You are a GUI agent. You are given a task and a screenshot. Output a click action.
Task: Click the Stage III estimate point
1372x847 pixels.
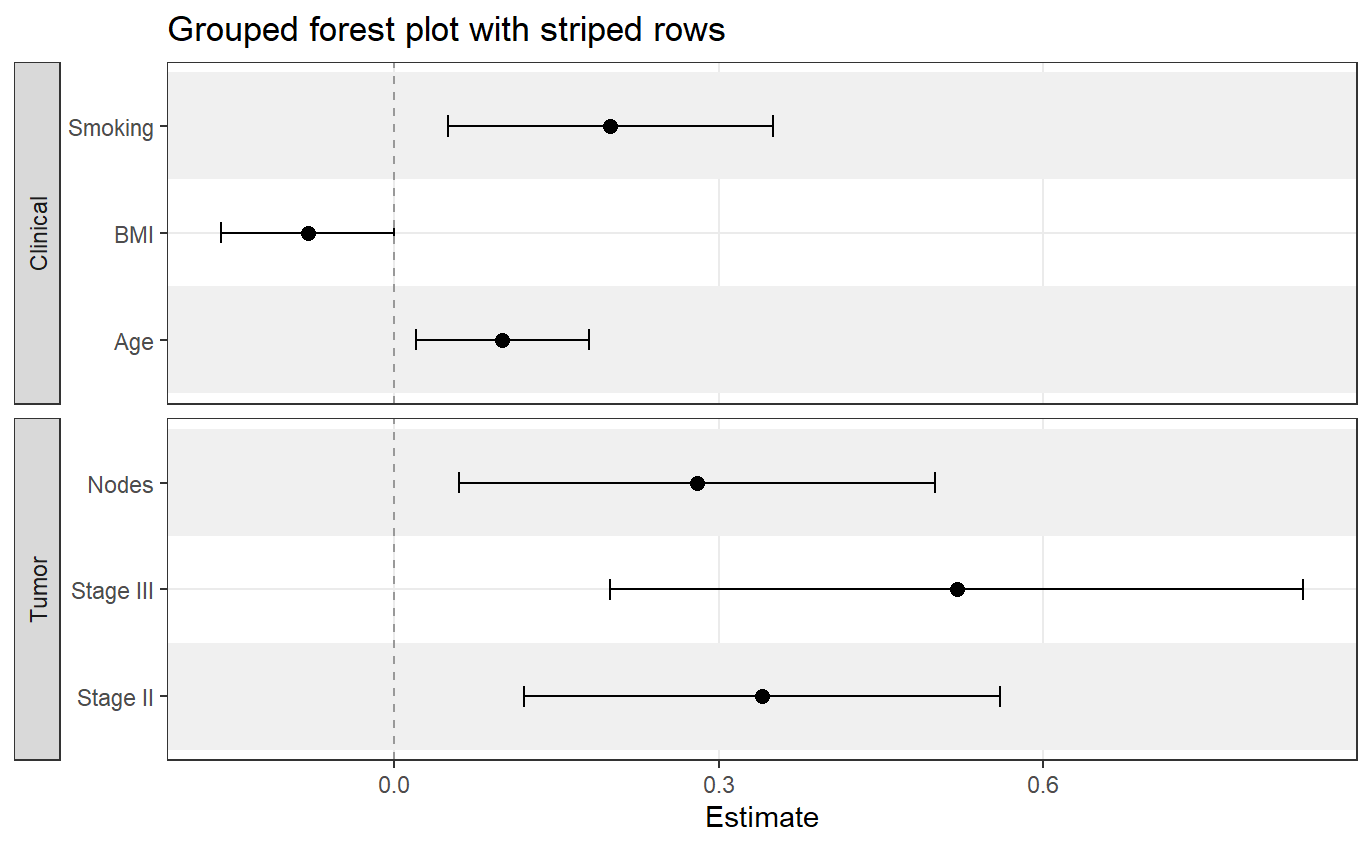[957, 589]
